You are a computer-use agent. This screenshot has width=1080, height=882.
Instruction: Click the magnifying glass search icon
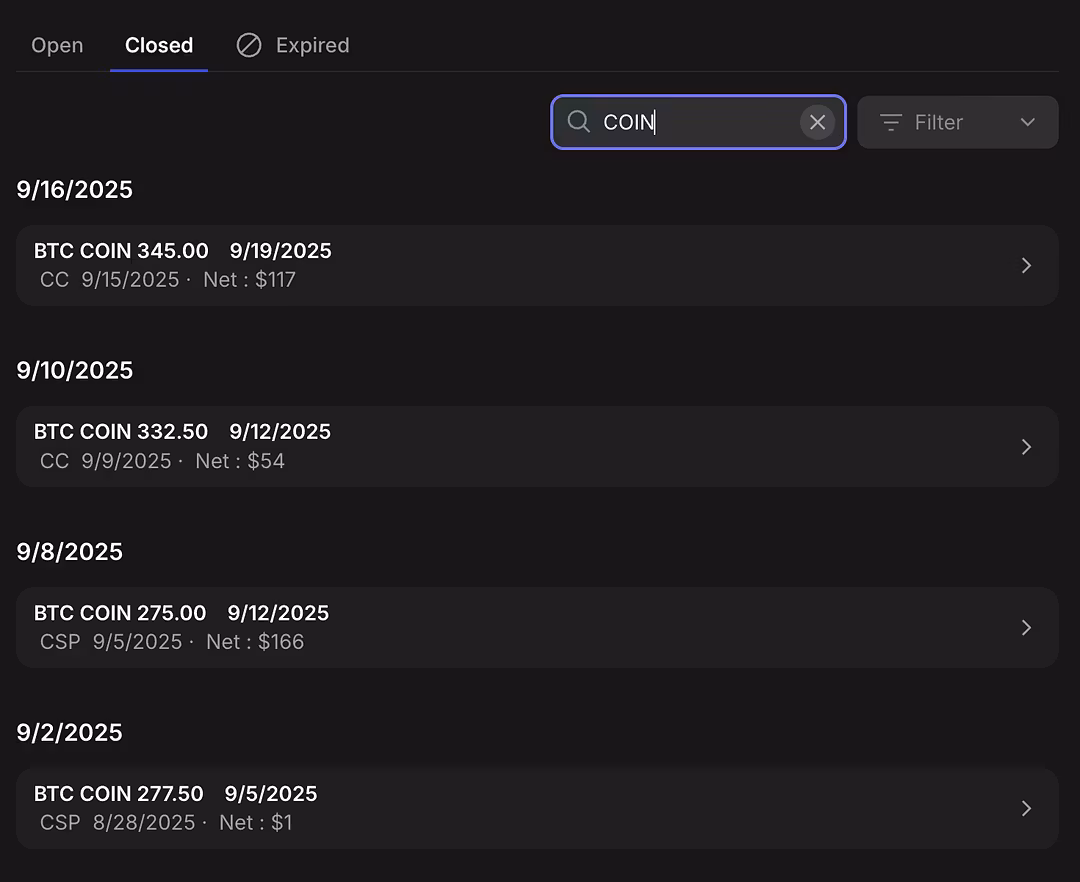point(578,122)
